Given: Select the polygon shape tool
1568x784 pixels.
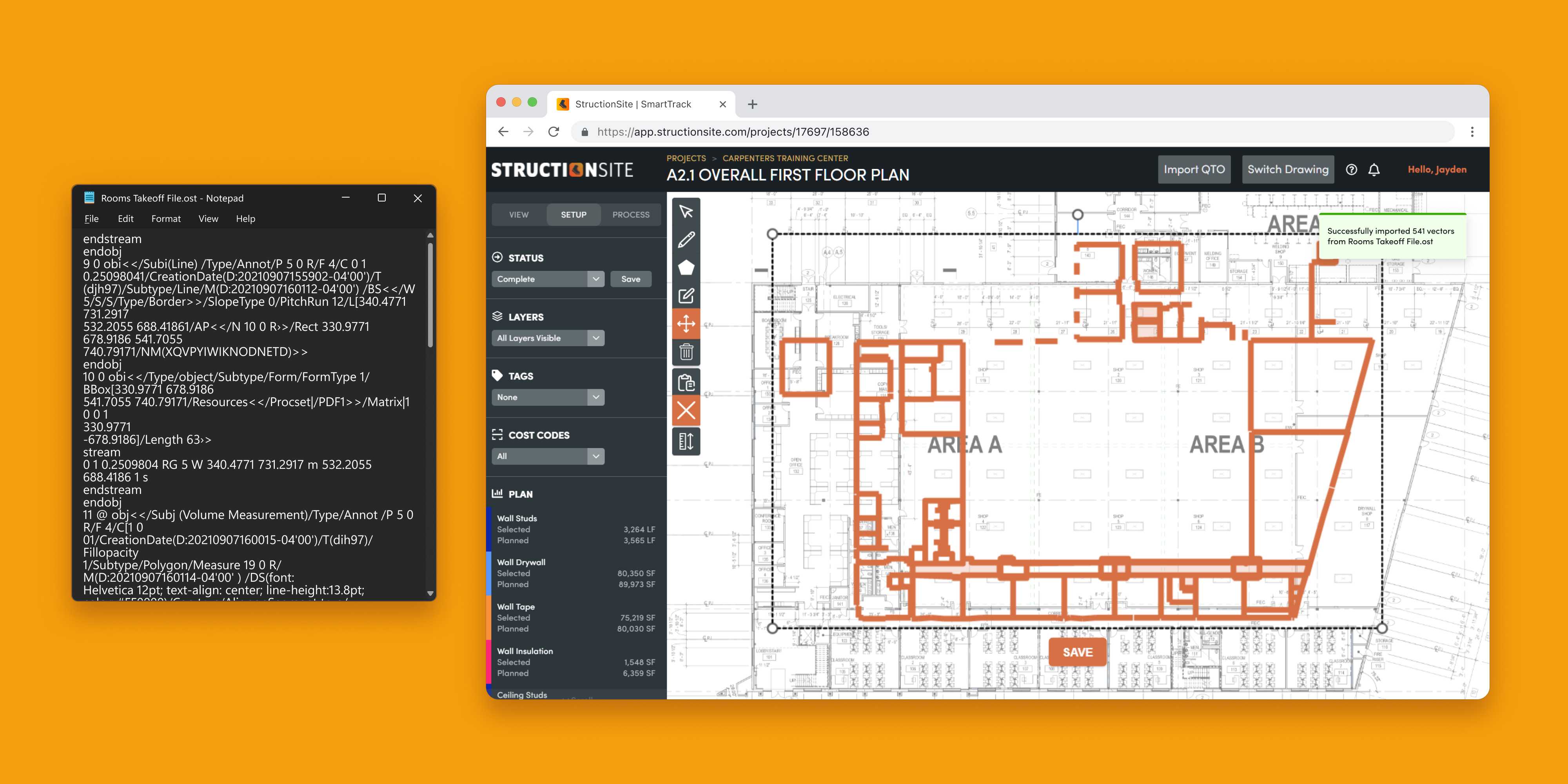Looking at the screenshot, I should pyautogui.click(x=686, y=267).
